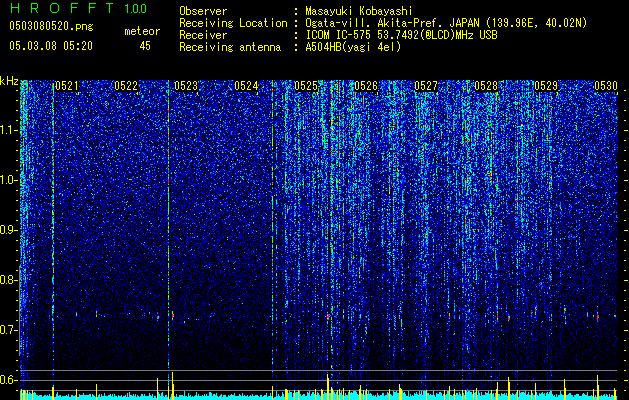Image resolution: width=629 pixels, height=400 pixels.
Task: Click the 0527 time marker
Action: pyautogui.click(x=426, y=86)
